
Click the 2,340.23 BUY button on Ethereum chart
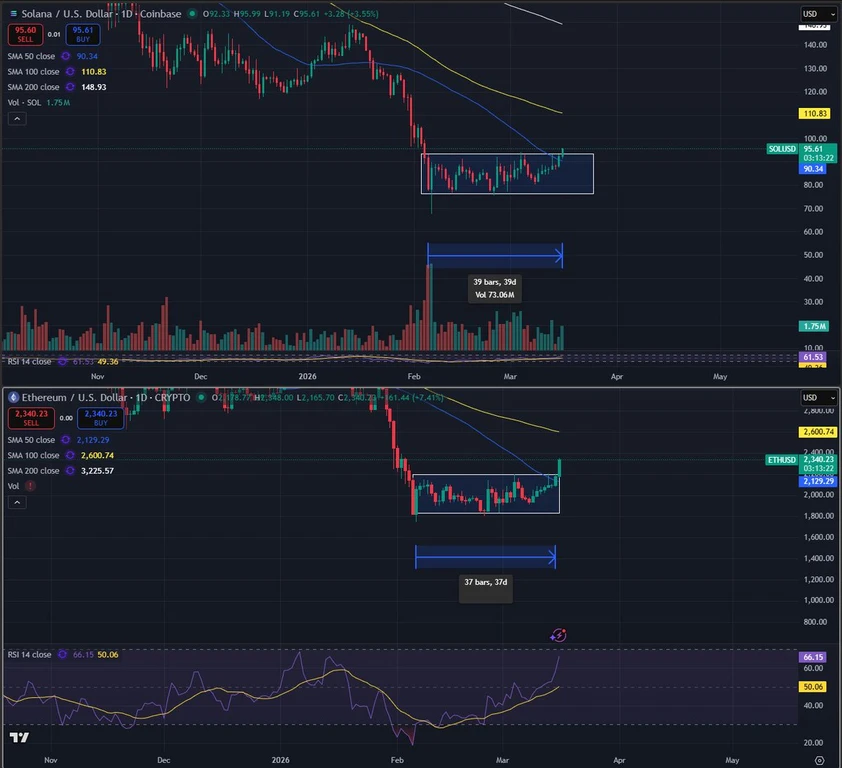(100, 418)
